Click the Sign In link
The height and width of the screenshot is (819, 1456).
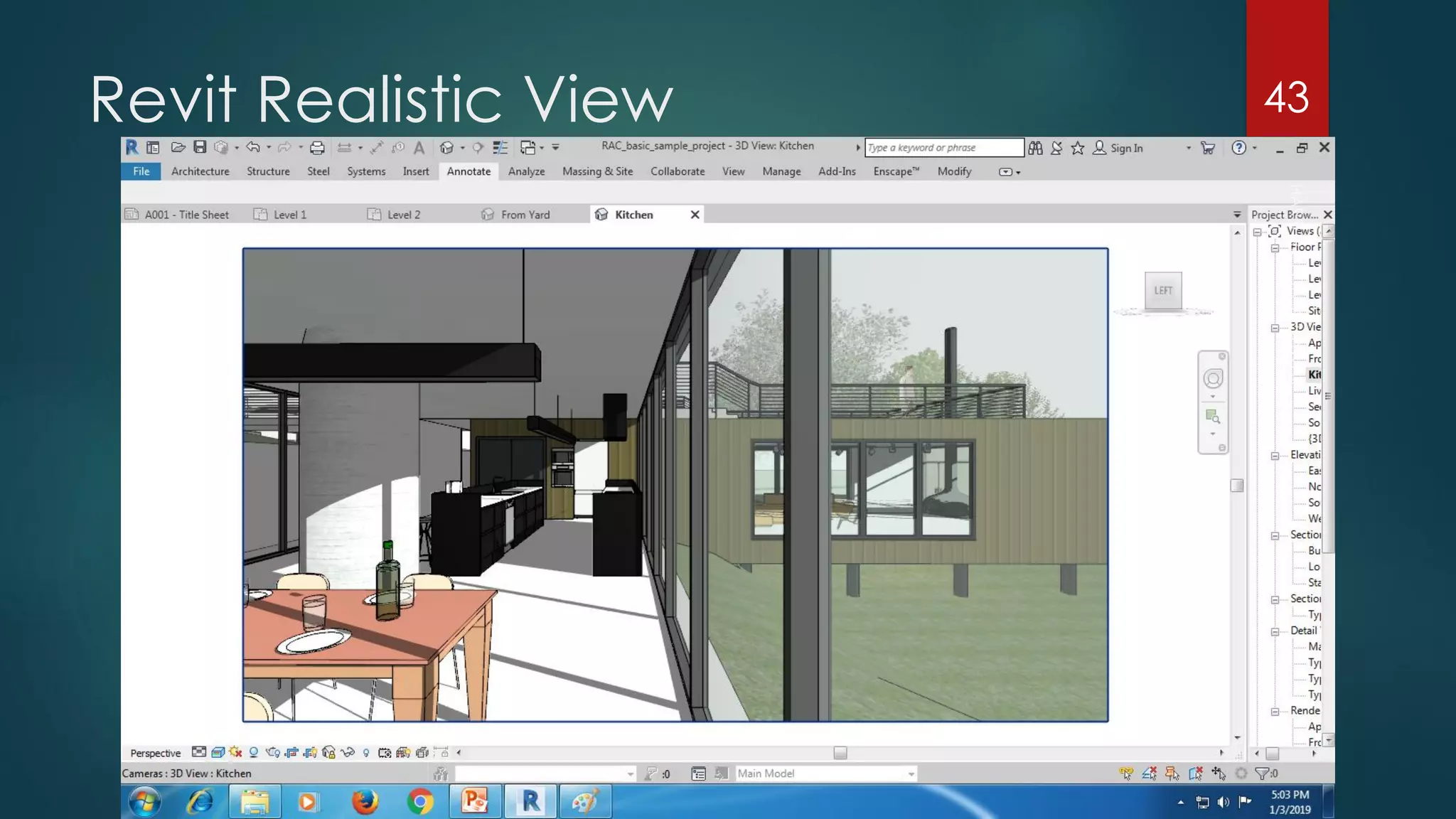(1127, 148)
